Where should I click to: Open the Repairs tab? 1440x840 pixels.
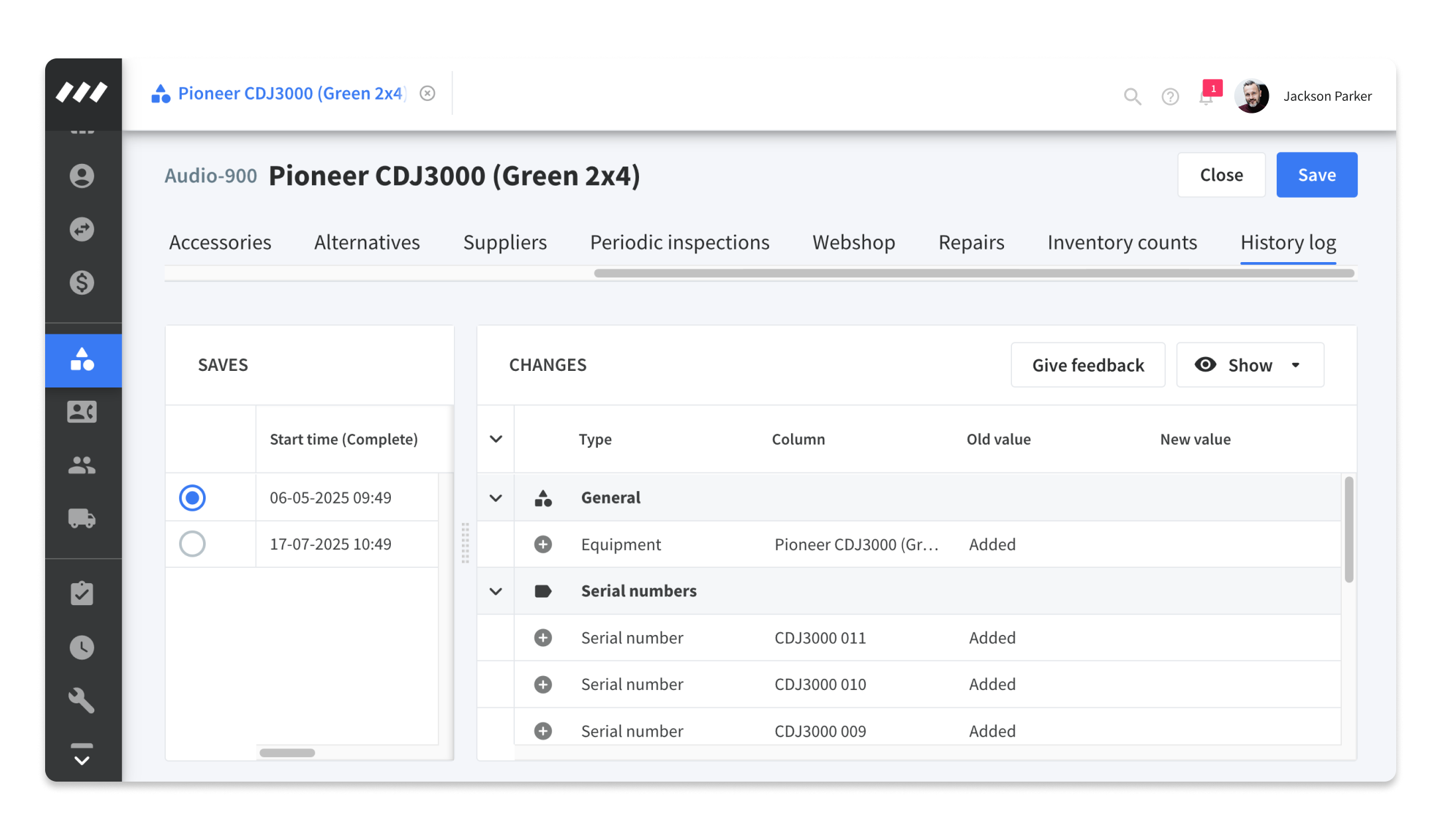[x=972, y=242]
